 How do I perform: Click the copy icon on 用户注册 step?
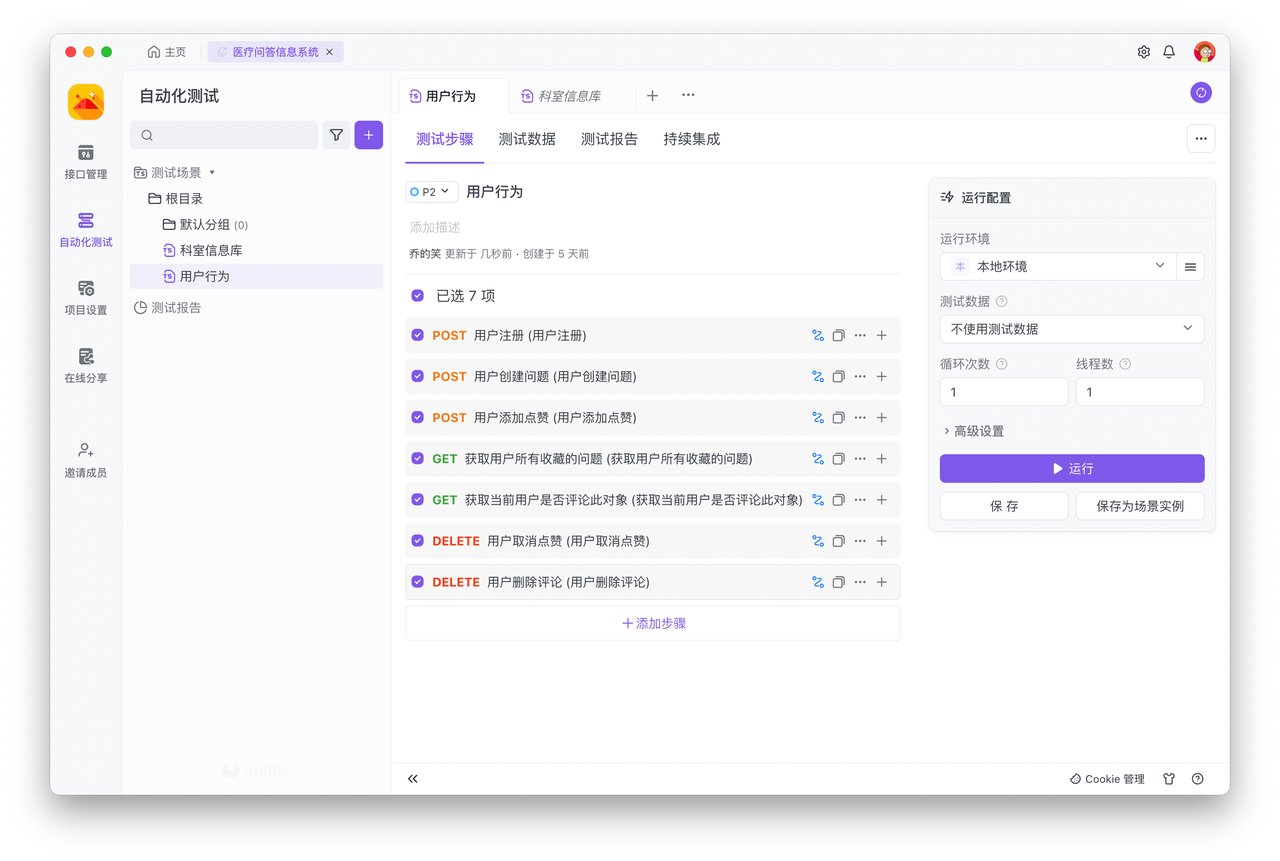(x=839, y=336)
